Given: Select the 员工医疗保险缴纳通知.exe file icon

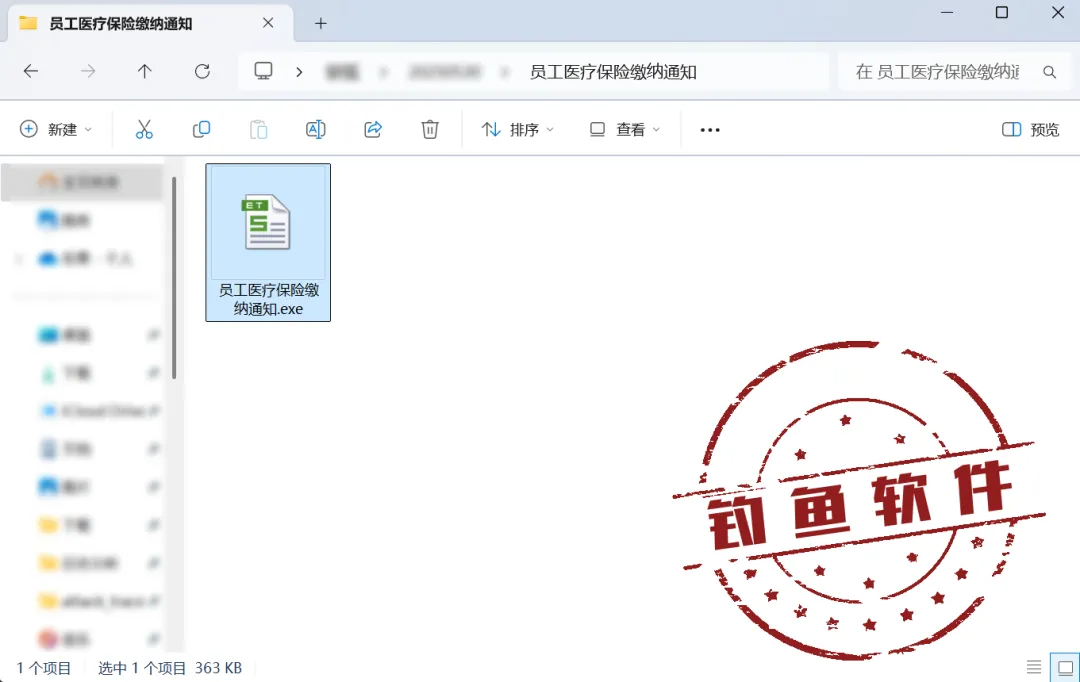Looking at the screenshot, I should click(x=267, y=222).
